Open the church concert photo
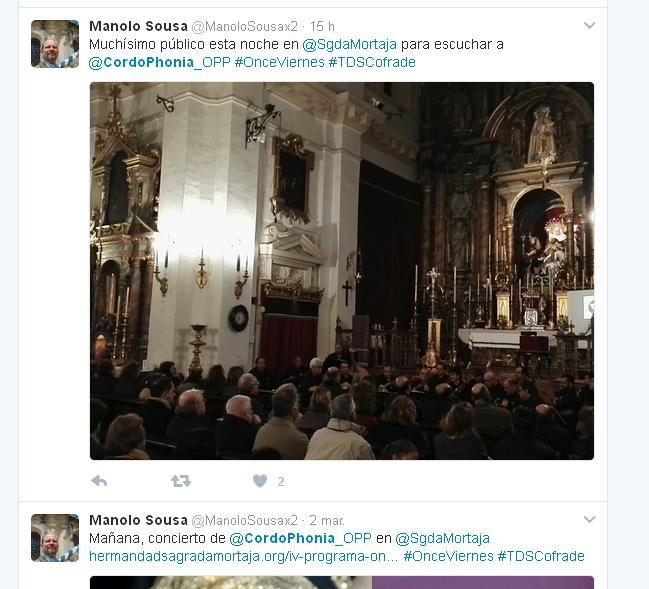This screenshot has height=589, width=649. point(342,271)
